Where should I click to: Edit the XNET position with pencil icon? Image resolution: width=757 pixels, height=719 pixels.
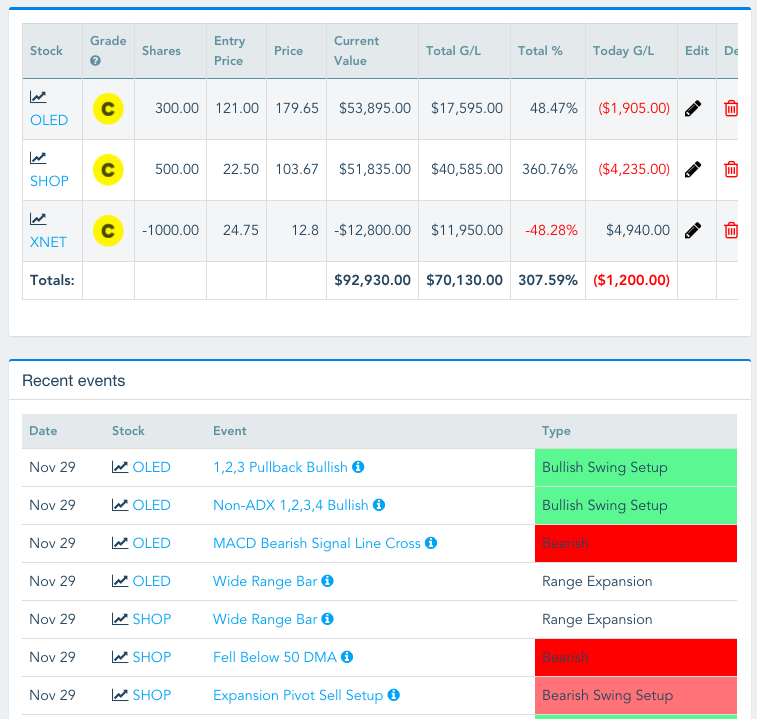click(693, 230)
